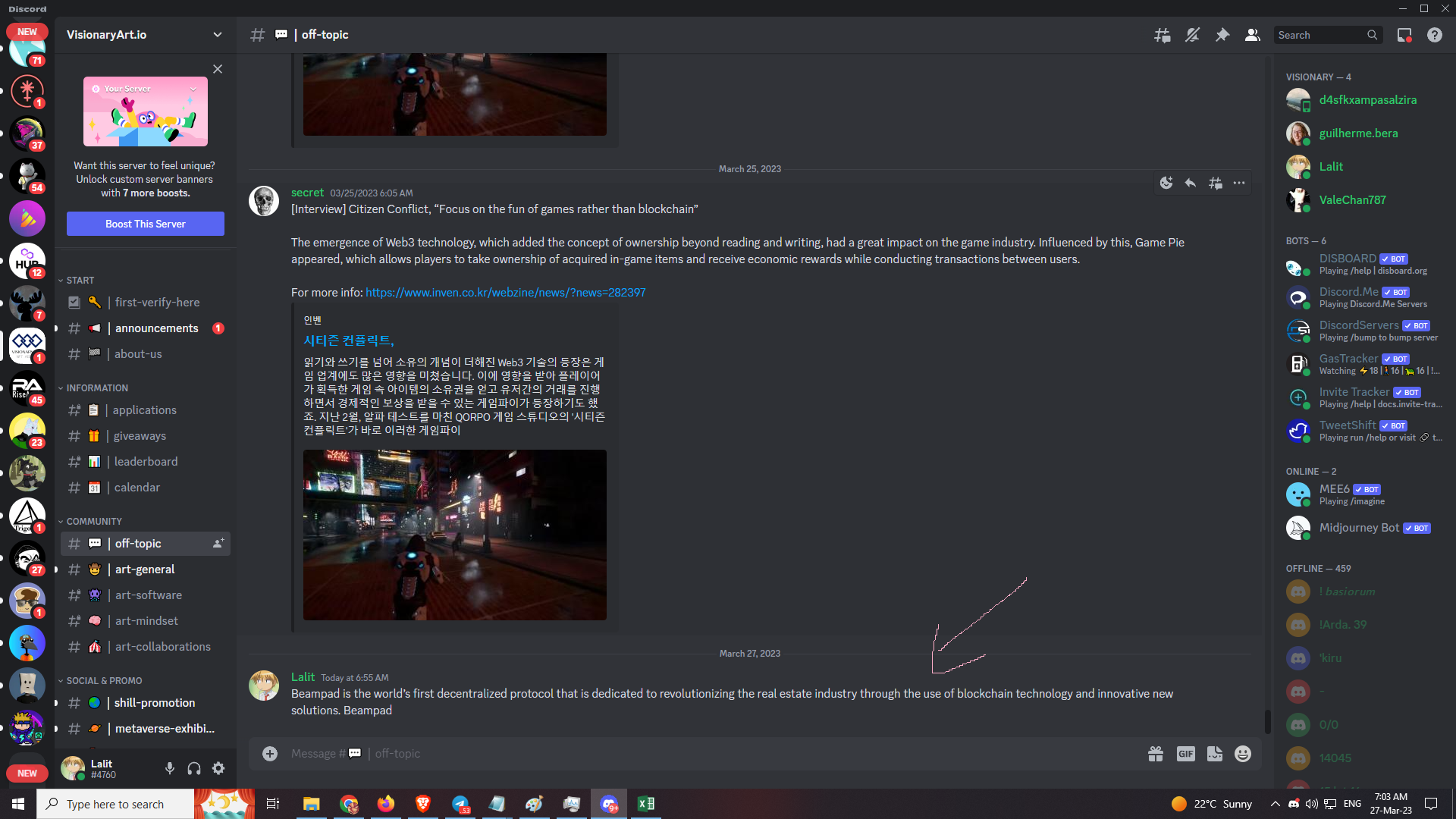This screenshot has height=819, width=1456.
Task: Reply to secret's message
Action: point(1191,183)
